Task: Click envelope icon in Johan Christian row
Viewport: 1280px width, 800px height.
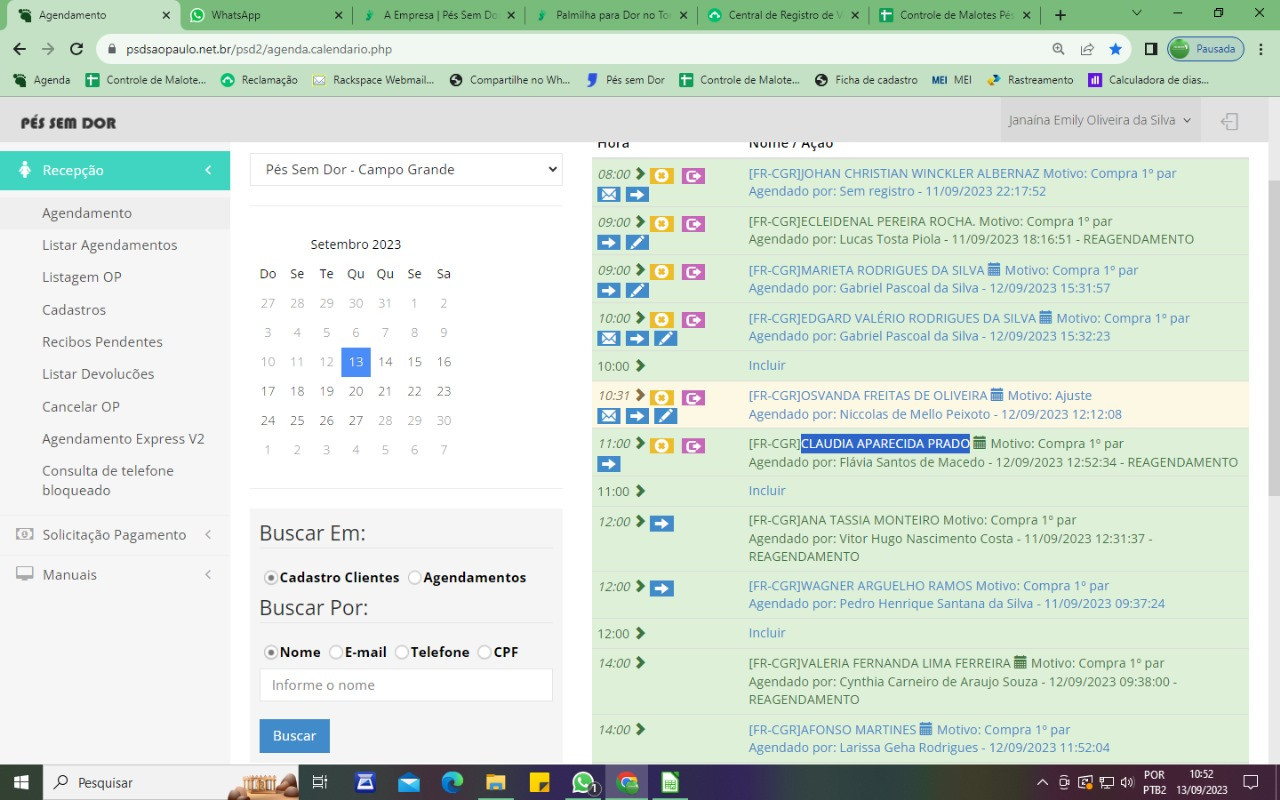Action: point(609,195)
